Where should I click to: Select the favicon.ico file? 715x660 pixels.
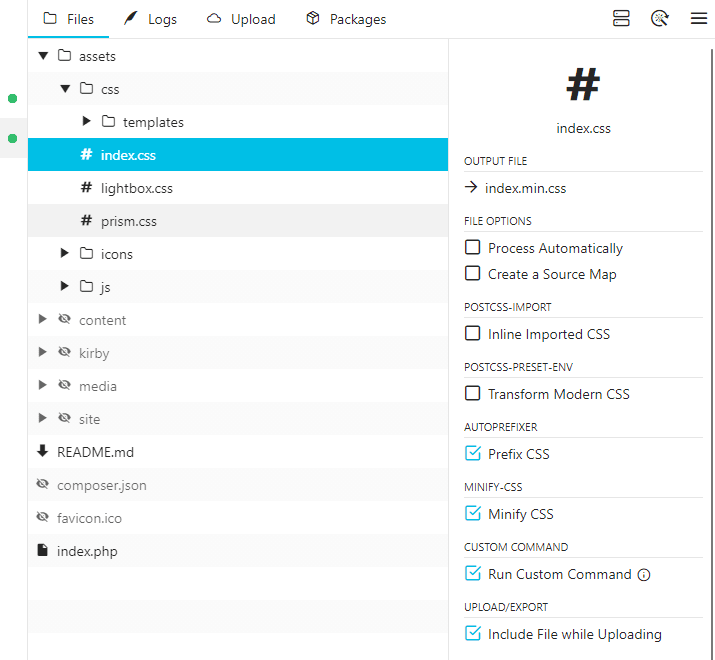point(238,517)
